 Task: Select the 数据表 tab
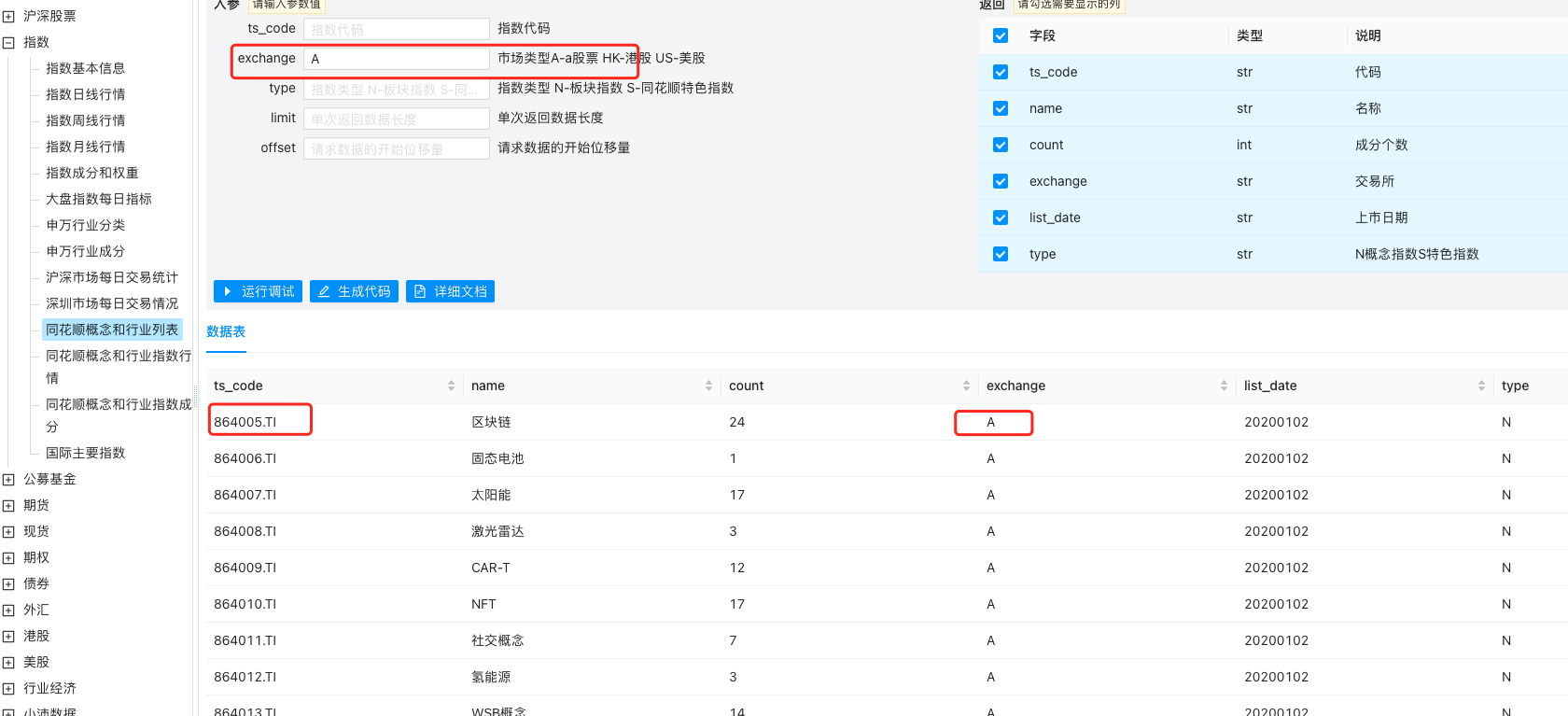click(x=226, y=331)
